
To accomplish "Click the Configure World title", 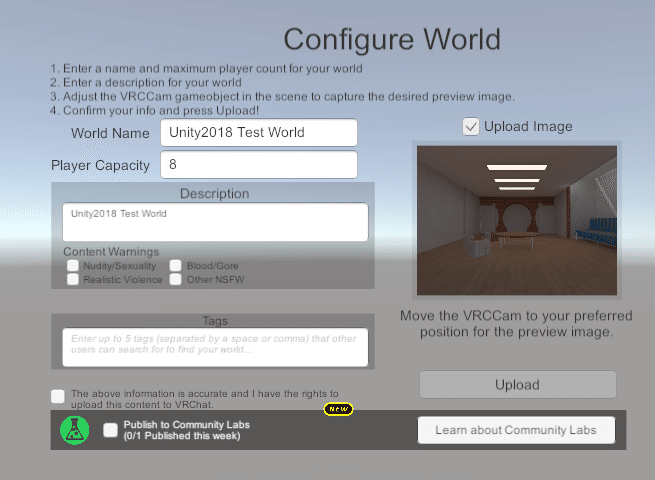I will click(x=392, y=40).
